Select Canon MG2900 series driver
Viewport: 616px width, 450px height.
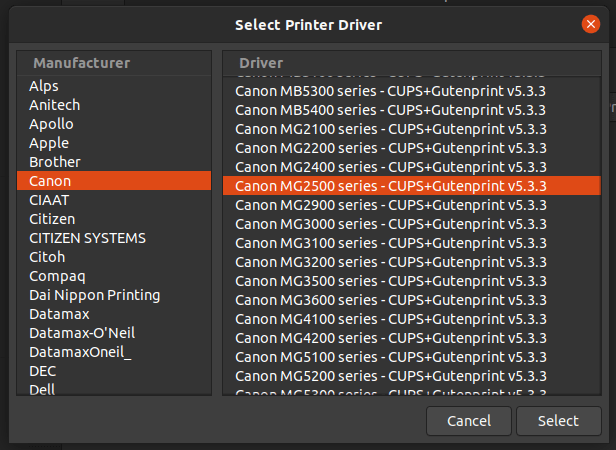tap(391, 205)
